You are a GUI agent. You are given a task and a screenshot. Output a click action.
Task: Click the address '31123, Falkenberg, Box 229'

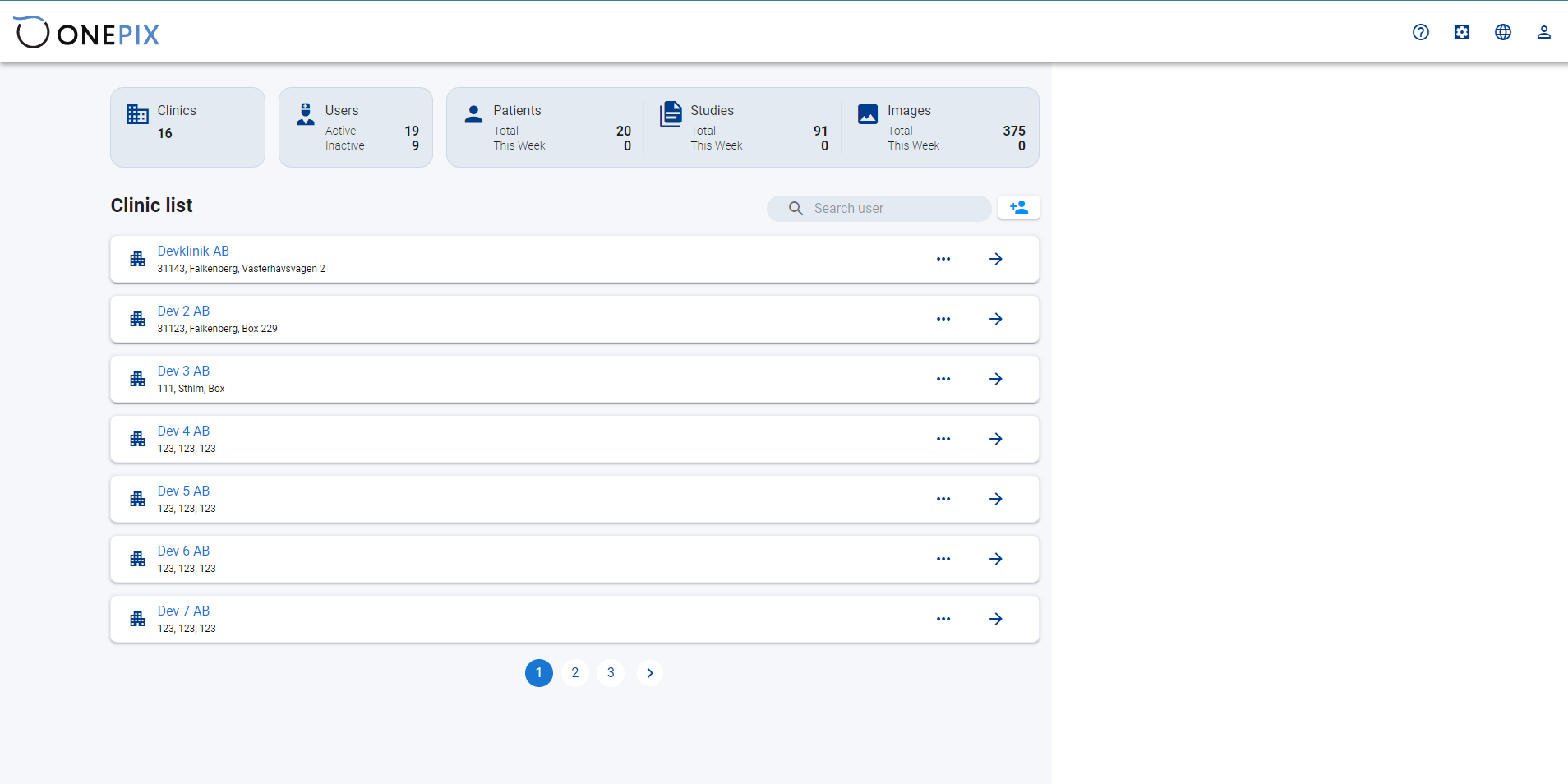coord(217,329)
